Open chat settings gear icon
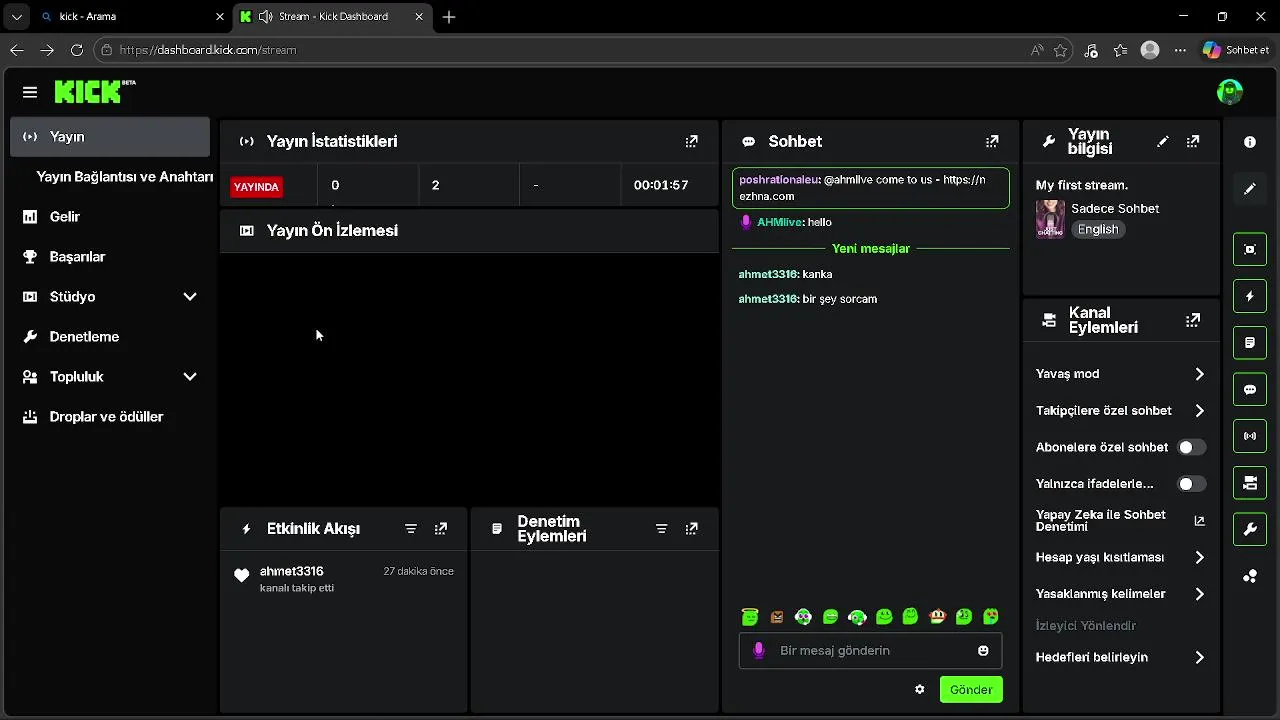 (x=920, y=689)
